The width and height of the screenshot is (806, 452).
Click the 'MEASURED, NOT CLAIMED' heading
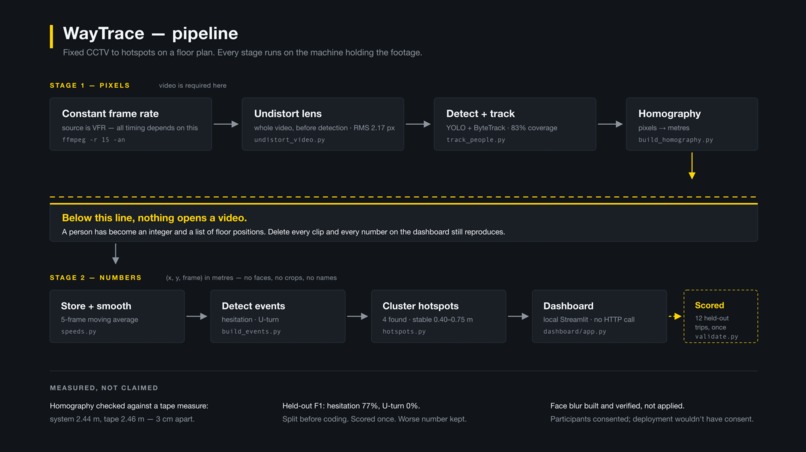pyautogui.click(x=104, y=388)
